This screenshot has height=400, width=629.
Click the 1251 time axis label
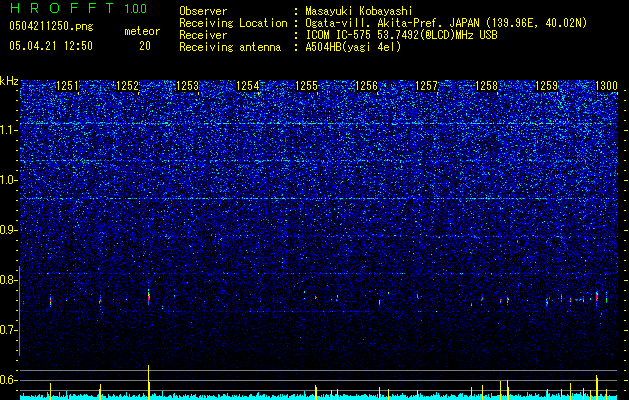[68, 86]
